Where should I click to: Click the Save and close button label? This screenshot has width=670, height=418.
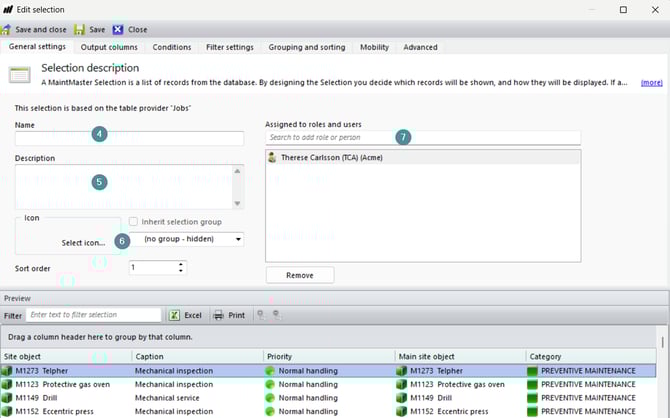(41, 29)
